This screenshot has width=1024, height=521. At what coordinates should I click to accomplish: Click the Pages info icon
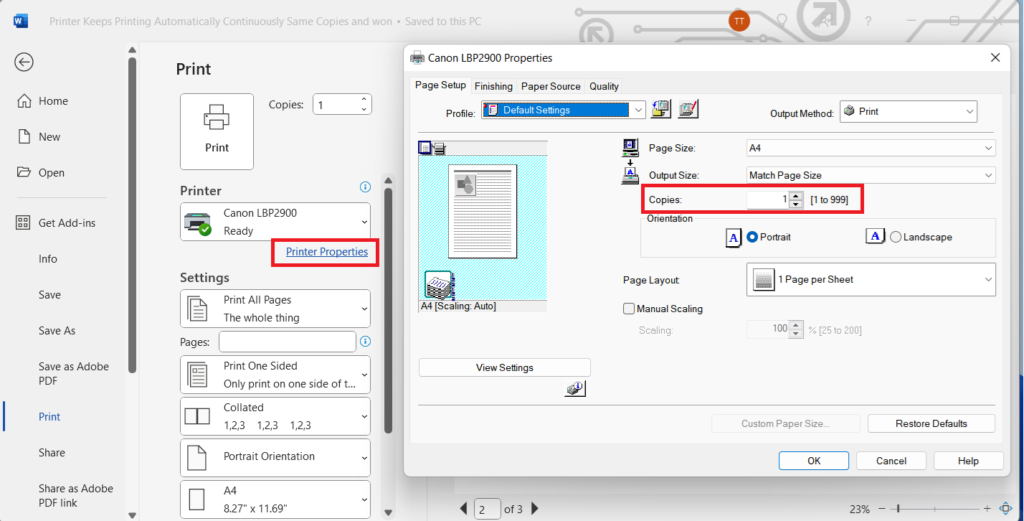tap(365, 341)
